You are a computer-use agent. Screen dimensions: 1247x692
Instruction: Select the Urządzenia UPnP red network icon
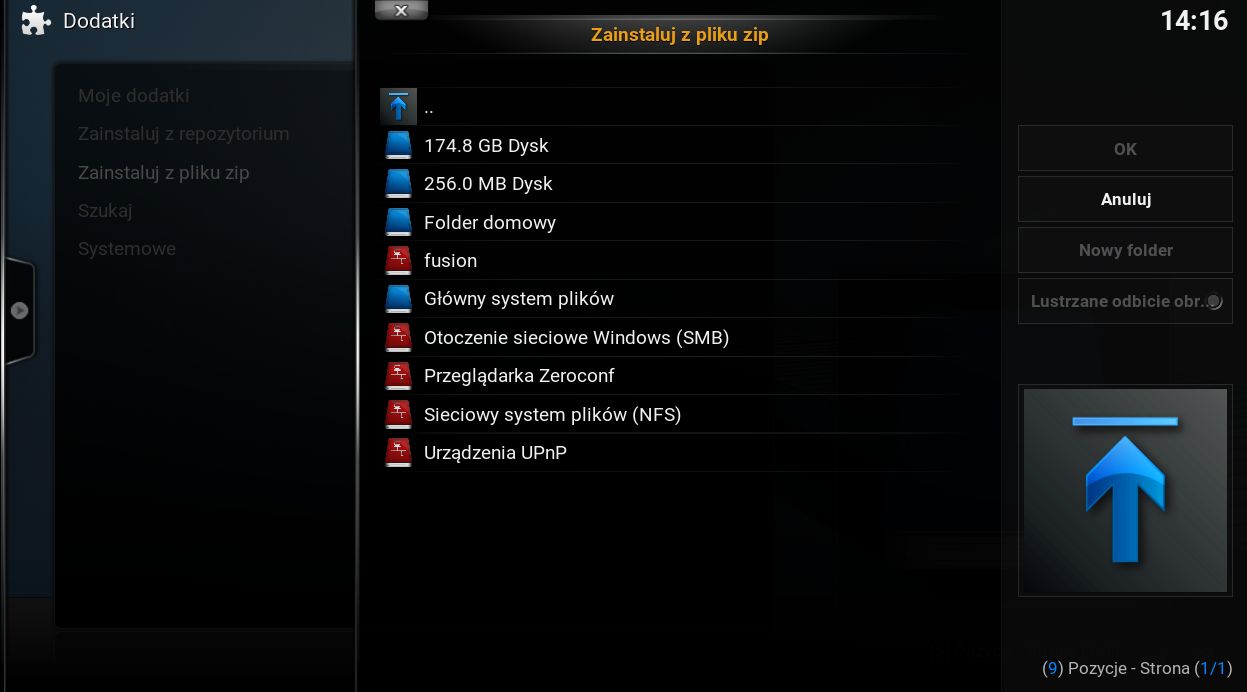398,452
